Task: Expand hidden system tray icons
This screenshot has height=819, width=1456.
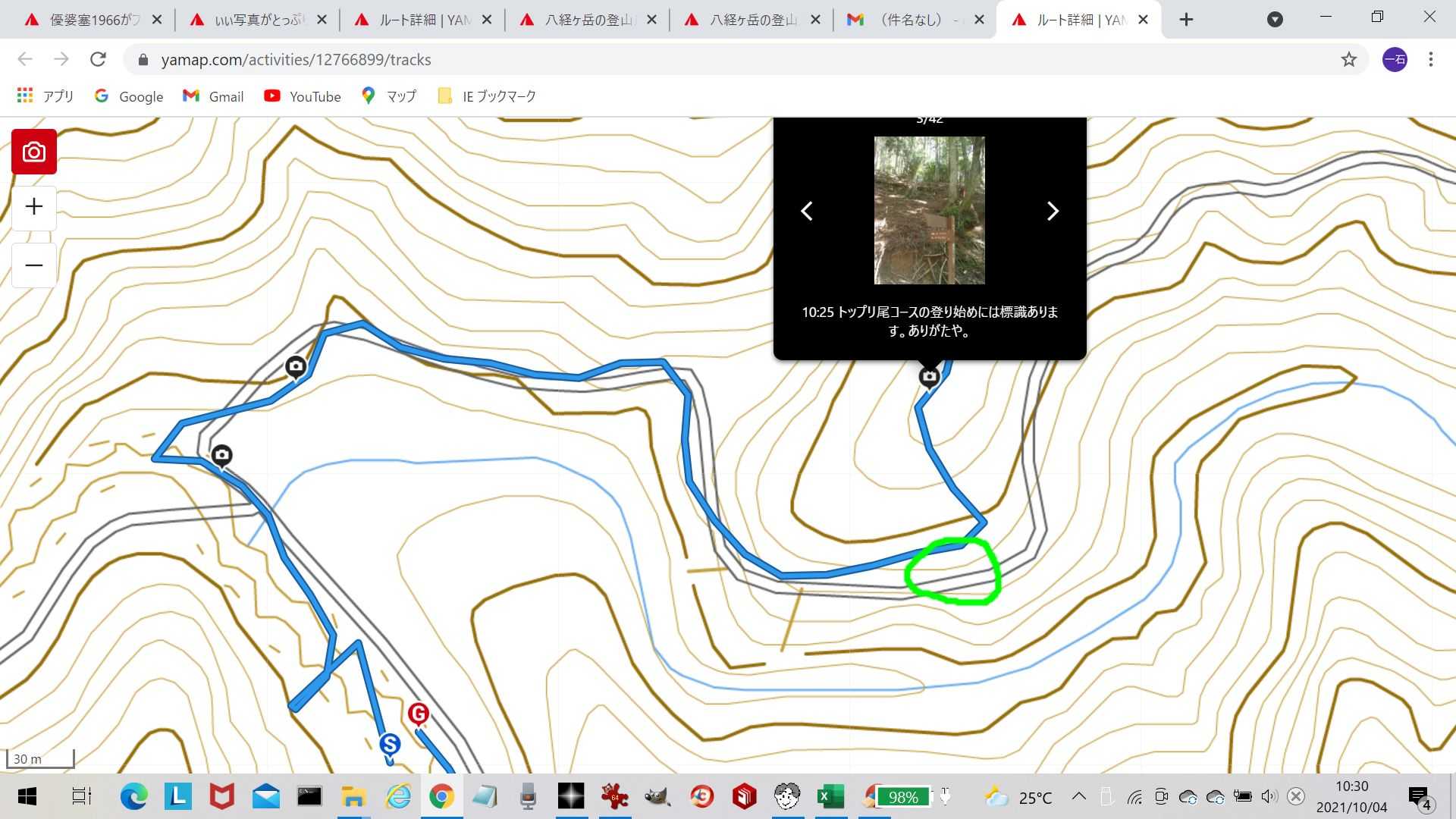Action: click(x=1078, y=796)
